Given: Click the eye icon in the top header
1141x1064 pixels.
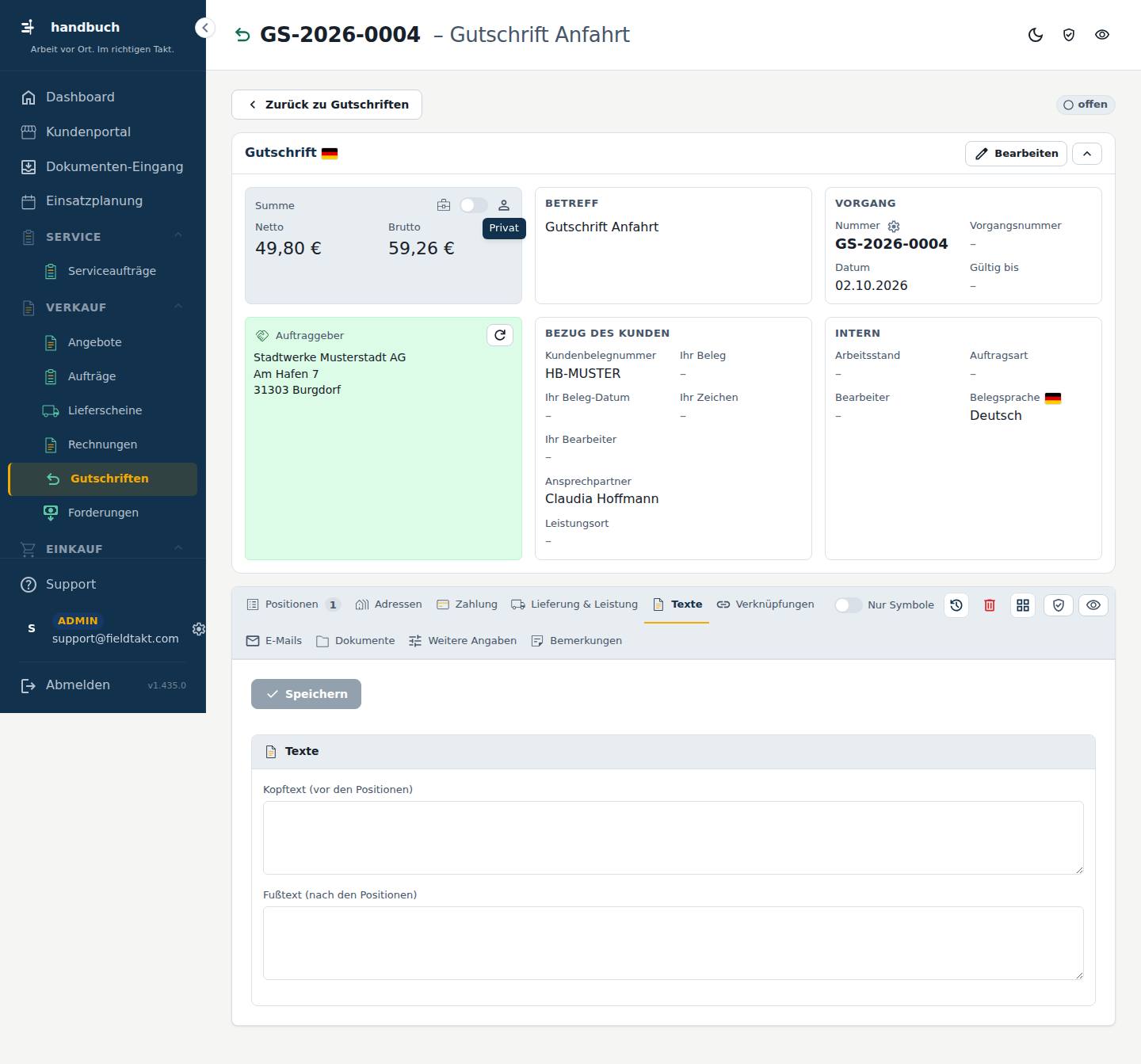Looking at the screenshot, I should 1102,35.
